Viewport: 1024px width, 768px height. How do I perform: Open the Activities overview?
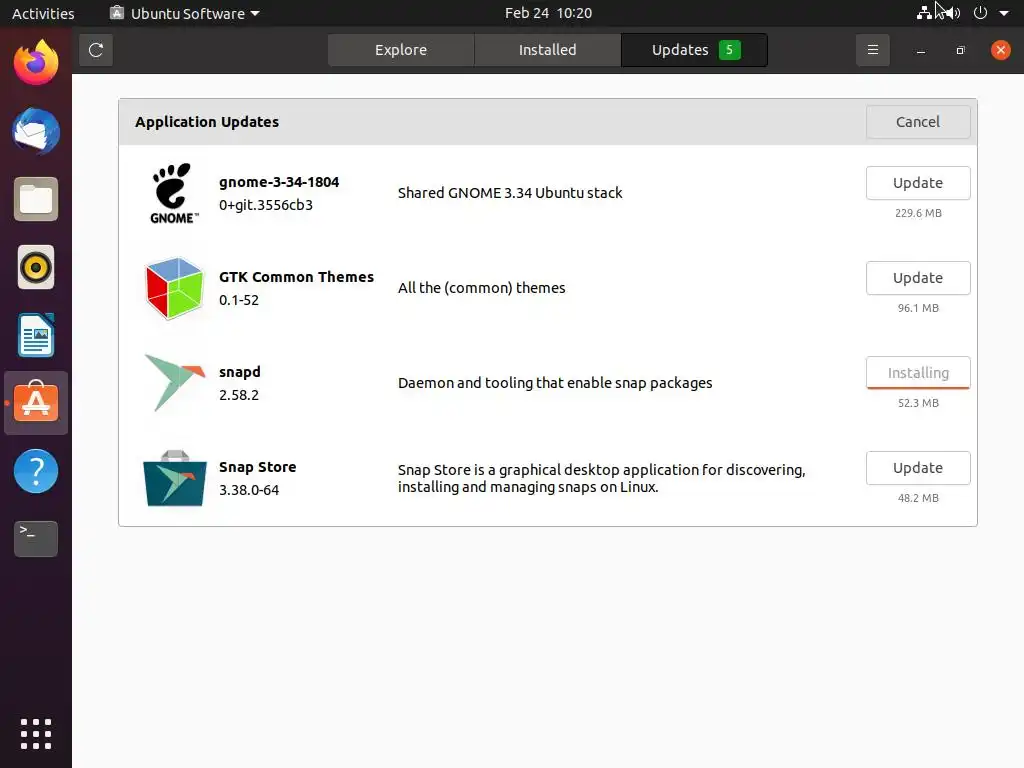click(x=43, y=13)
